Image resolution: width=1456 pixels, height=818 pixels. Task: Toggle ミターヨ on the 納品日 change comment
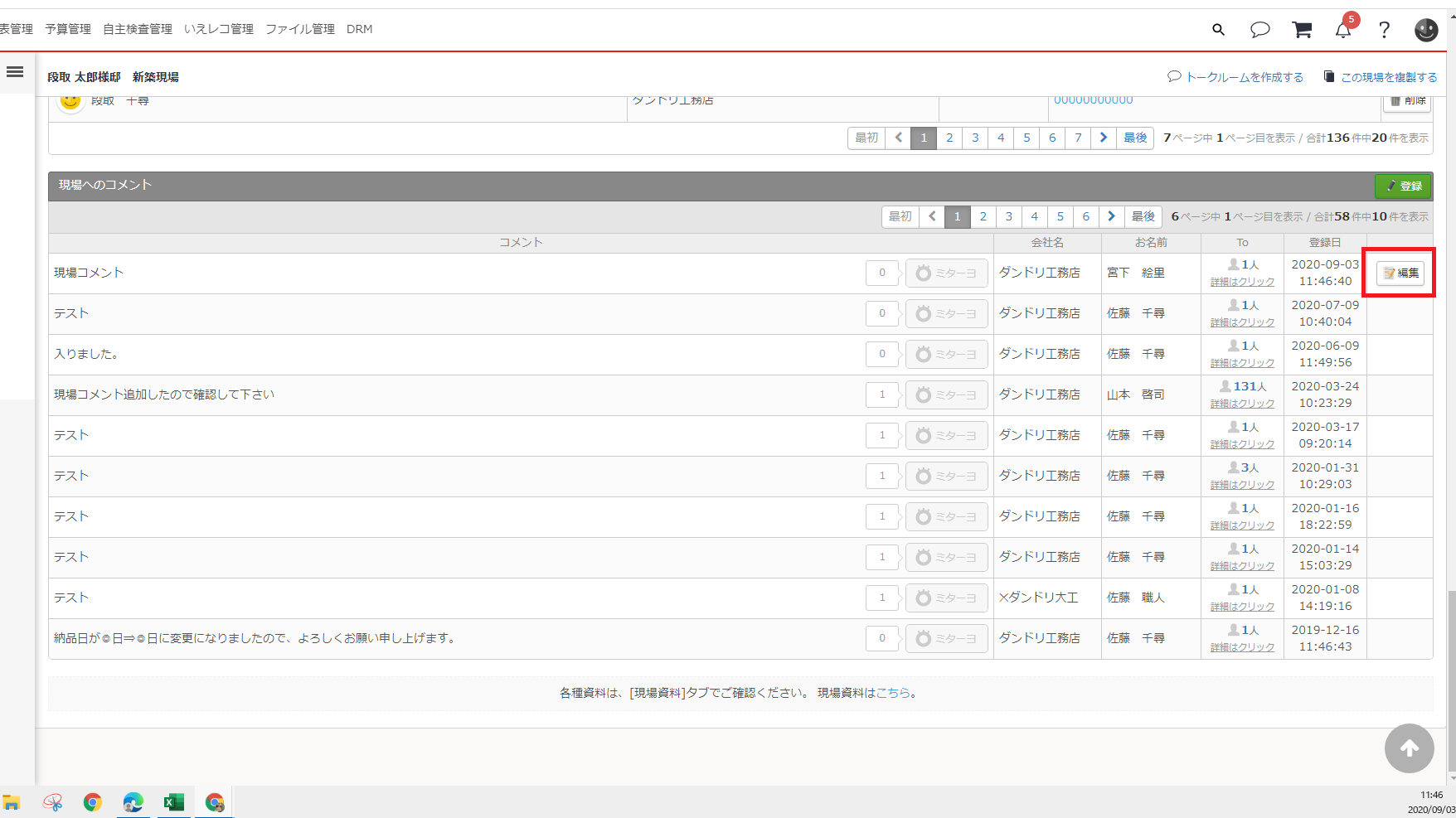pos(946,639)
